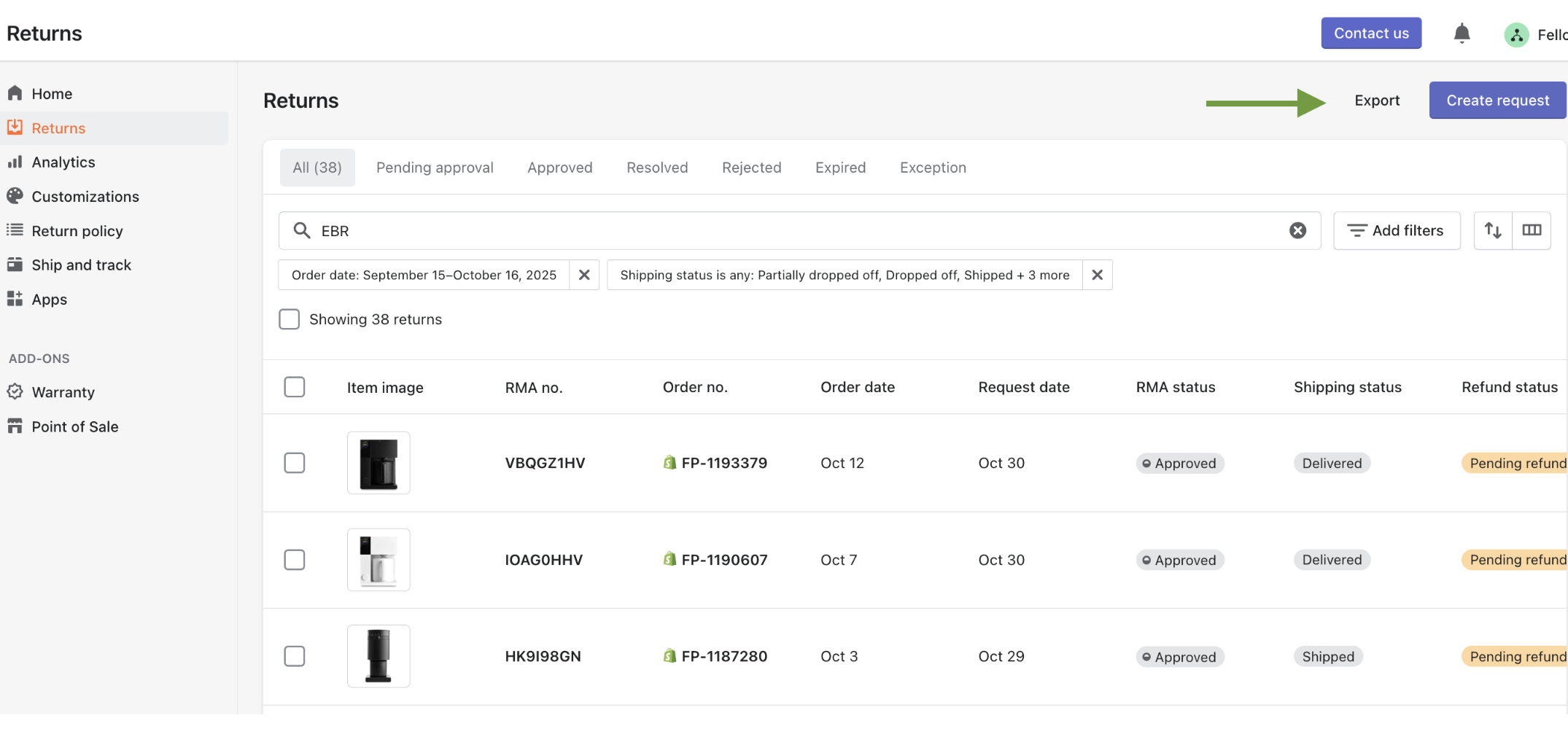Open the Warranty add-on

pyautogui.click(x=63, y=392)
